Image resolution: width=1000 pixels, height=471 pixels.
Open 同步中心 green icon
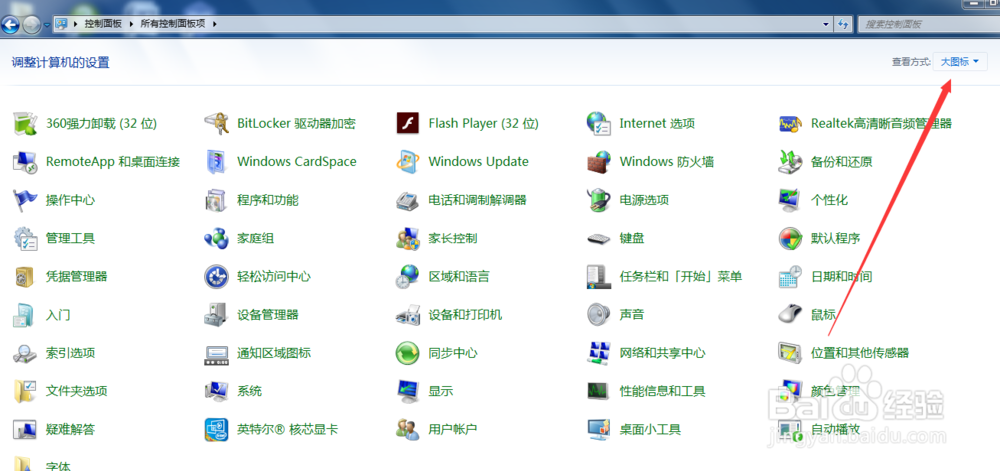(408, 352)
